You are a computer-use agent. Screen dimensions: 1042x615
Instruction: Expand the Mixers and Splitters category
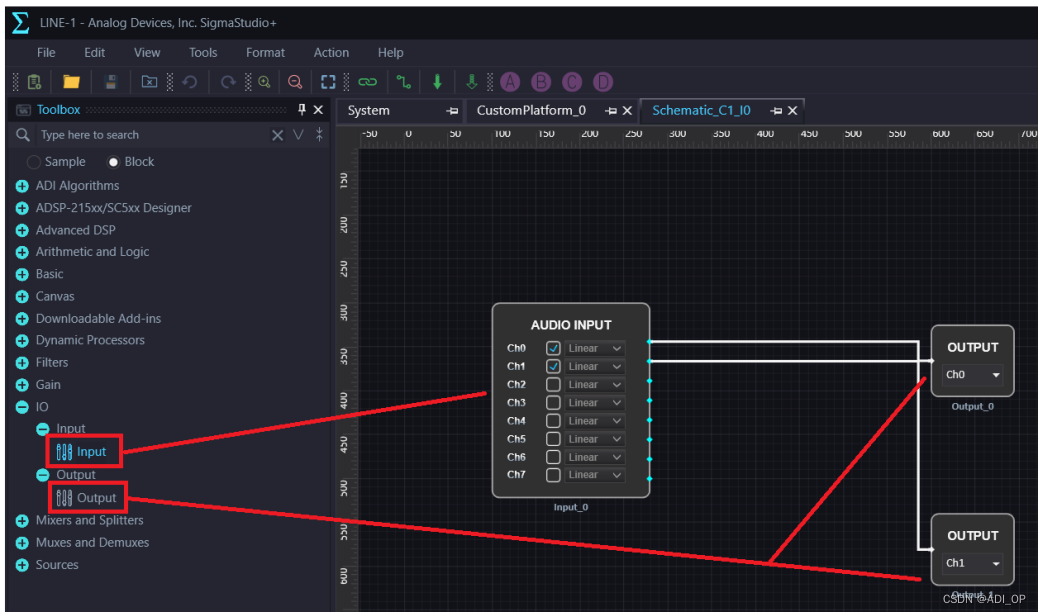pos(22,521)
